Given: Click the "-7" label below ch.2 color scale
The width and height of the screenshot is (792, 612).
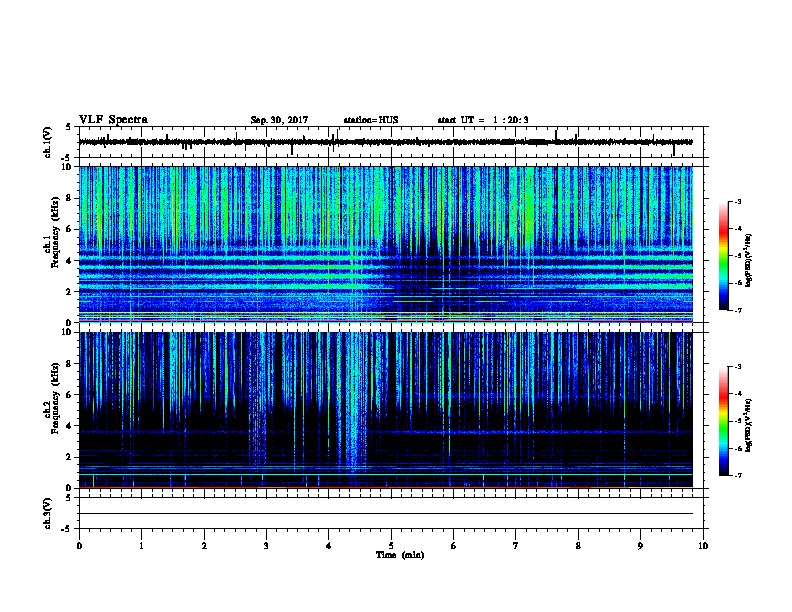Looking at the screenshot, I should tap(737, 475).
